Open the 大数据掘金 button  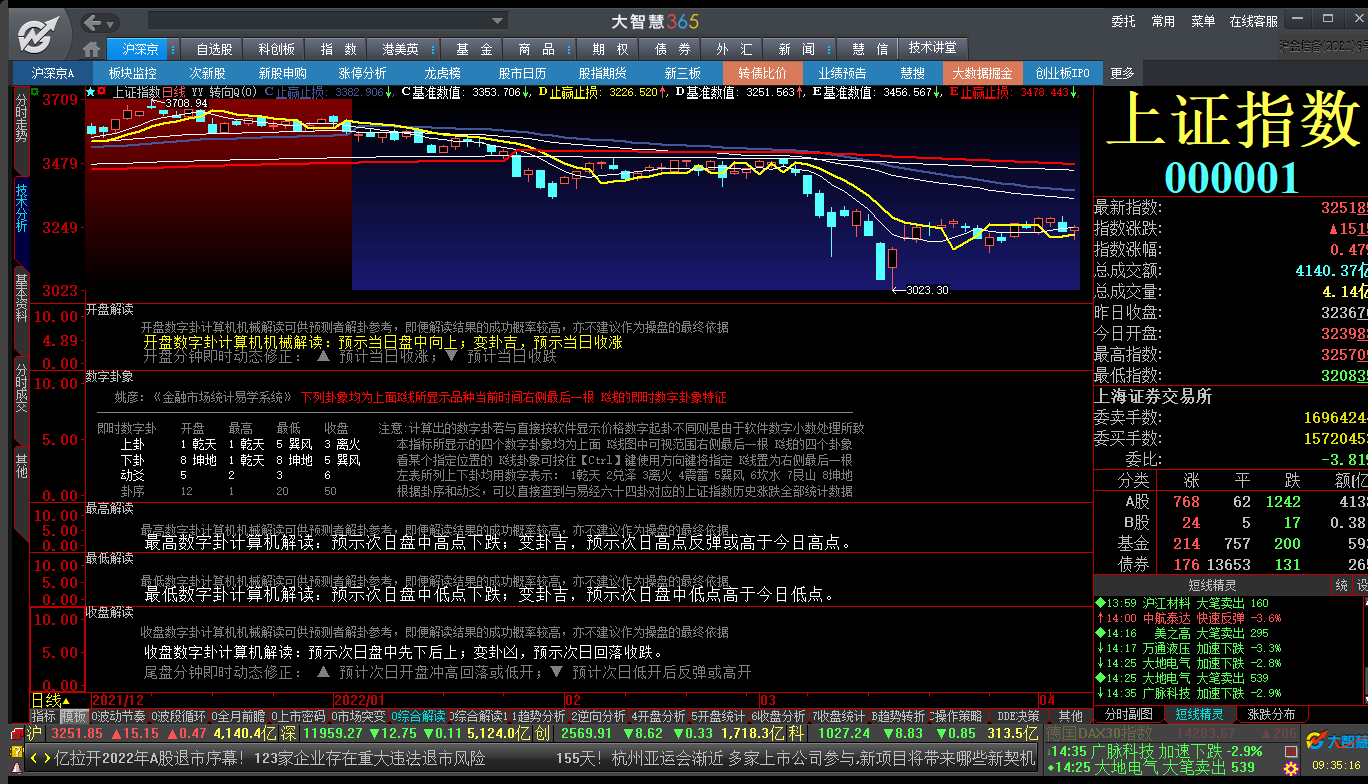(x=982, y=73)
